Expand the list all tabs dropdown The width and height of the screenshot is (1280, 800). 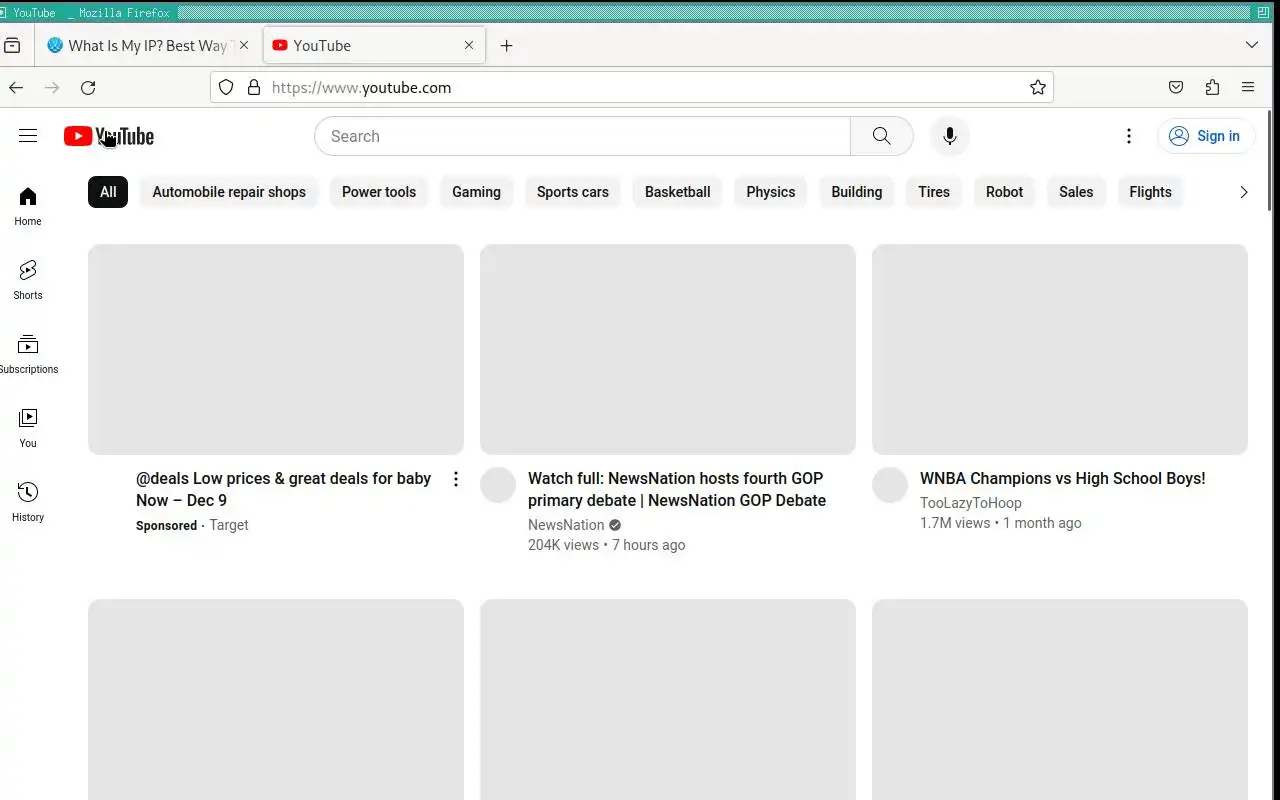pos(1252,46)
